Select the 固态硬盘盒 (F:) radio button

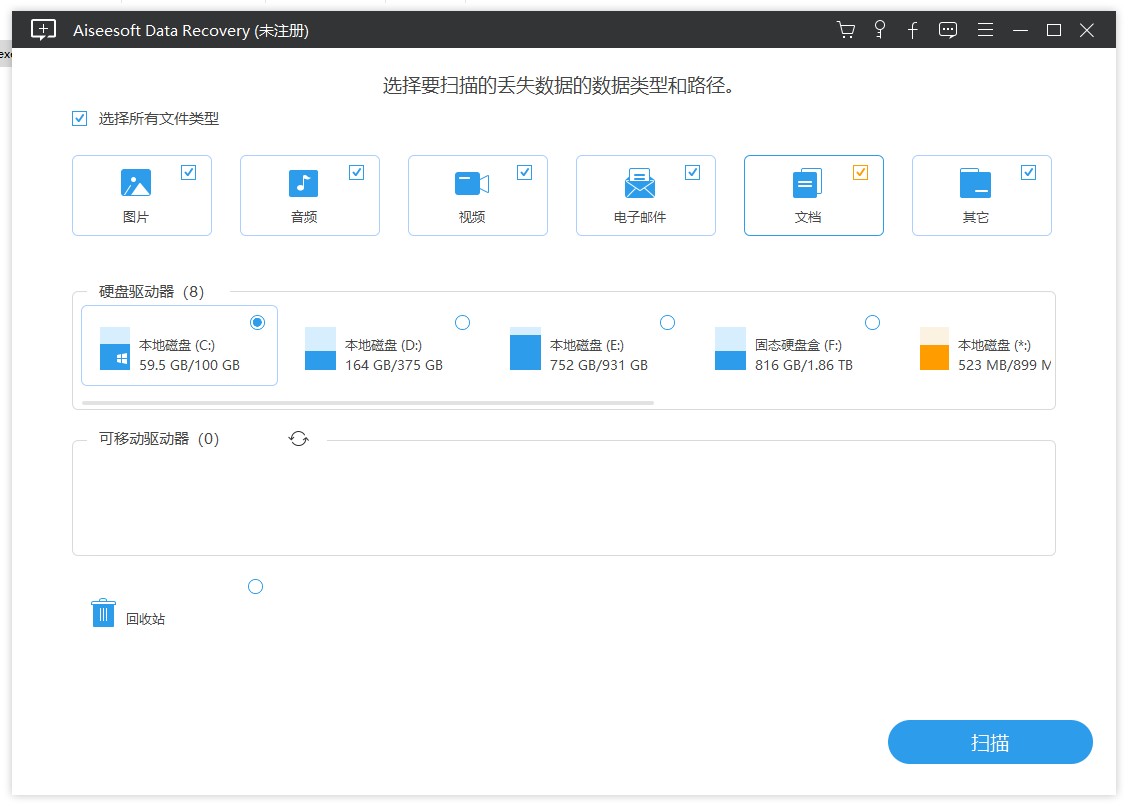(873, 322)
